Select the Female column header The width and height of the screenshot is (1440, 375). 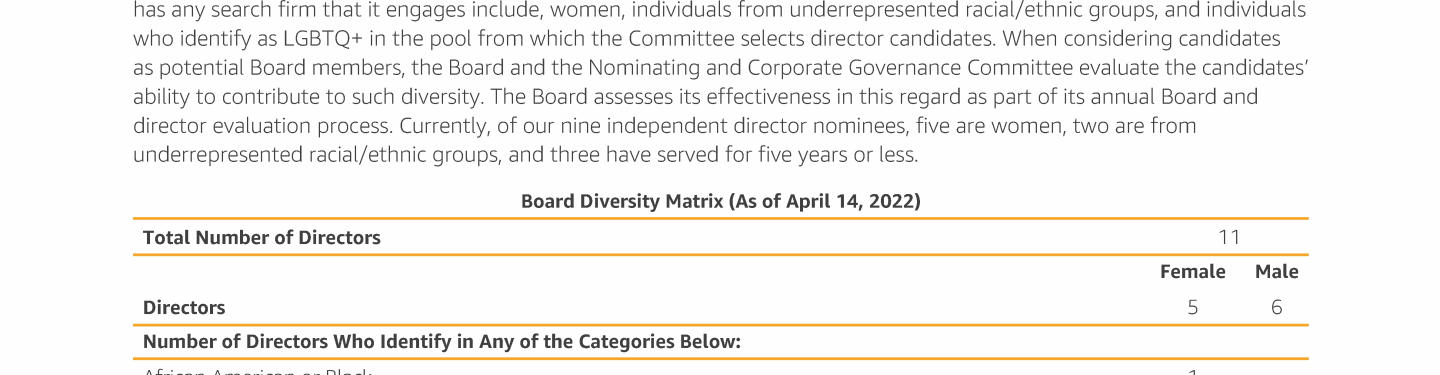pos(1192,272)
